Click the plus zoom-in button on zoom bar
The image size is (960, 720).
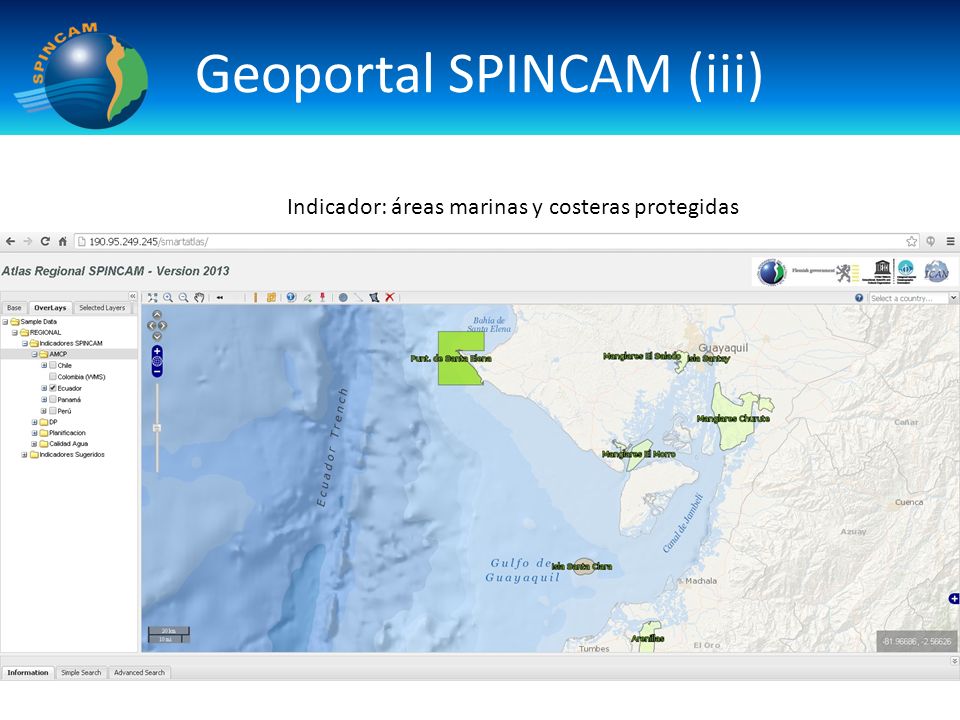coord(157,351)
